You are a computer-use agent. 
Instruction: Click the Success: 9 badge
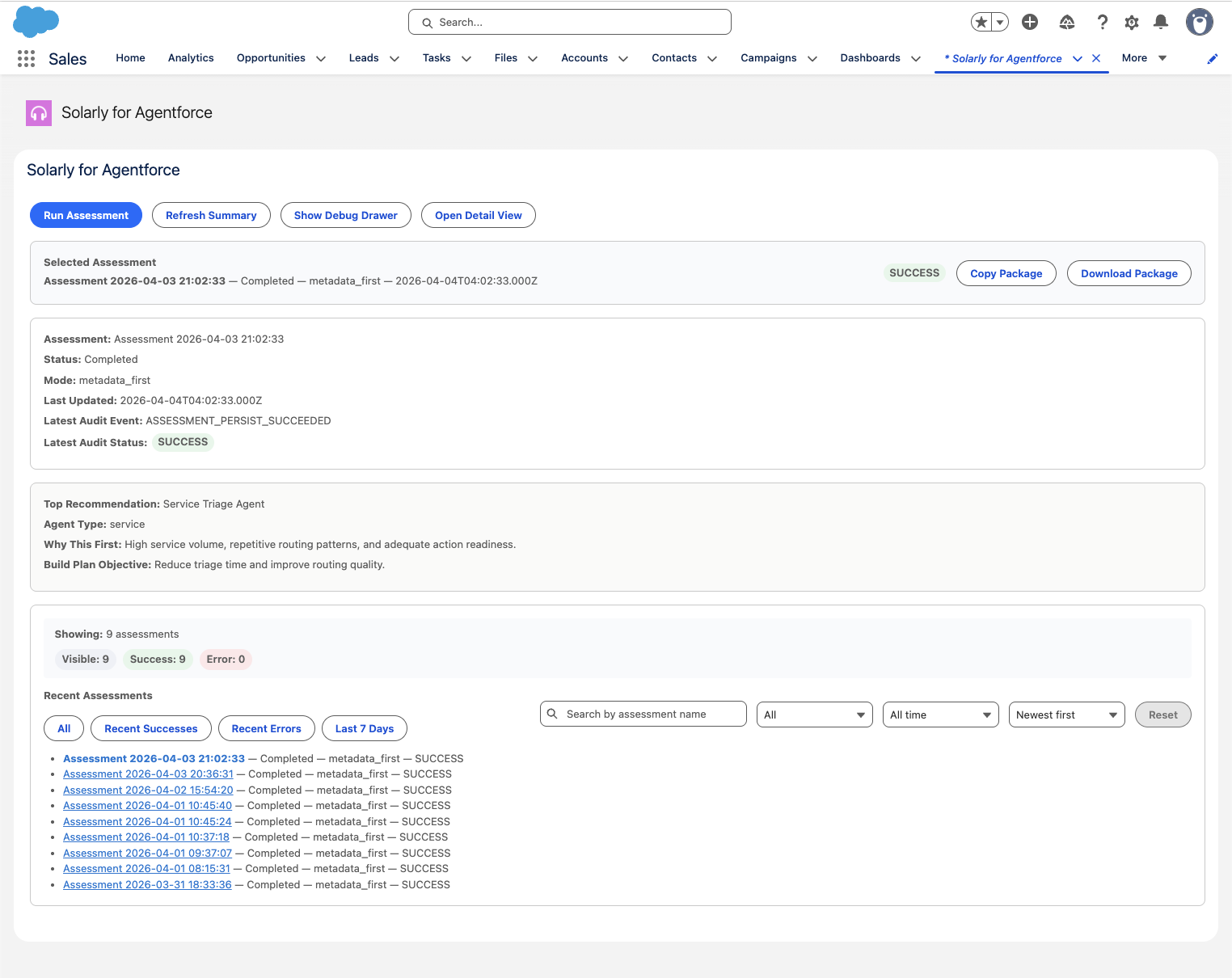click(x=158, y=660)
